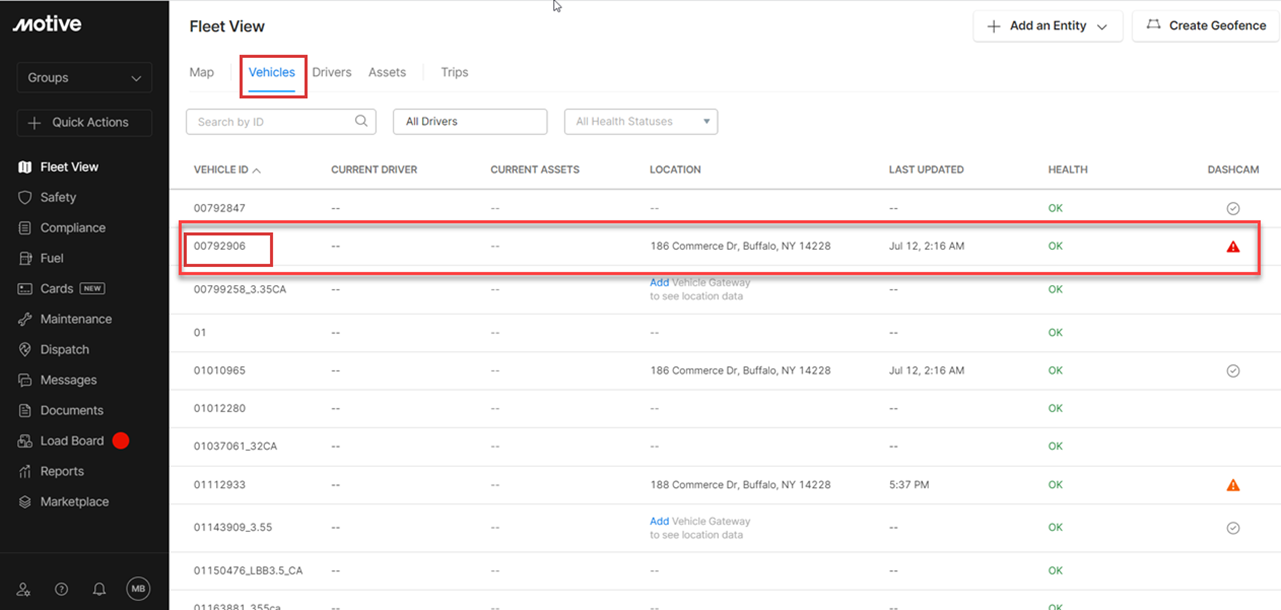Click the Create Geofence button
Screen dimensions: 1281x610
click(x=1206, y=26)
